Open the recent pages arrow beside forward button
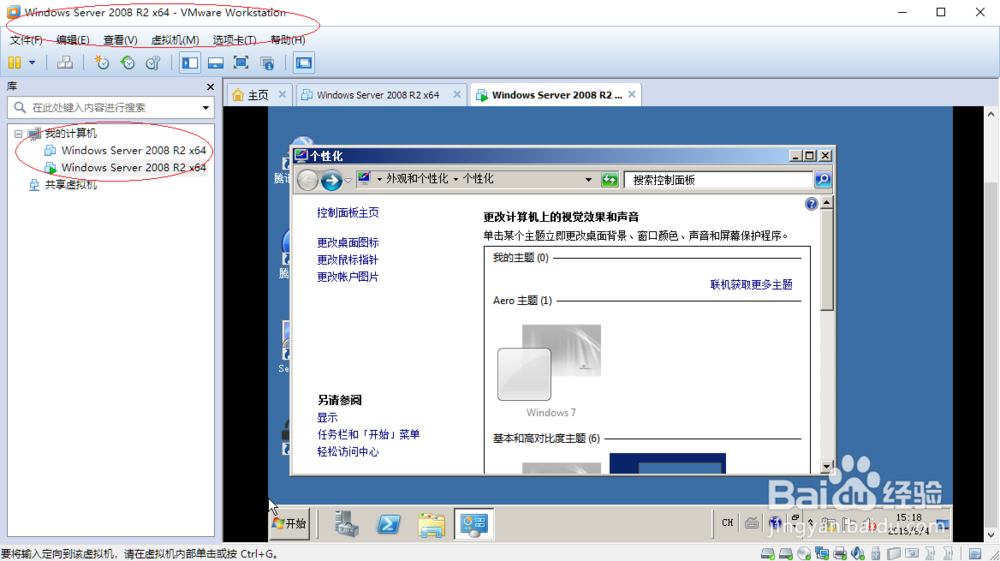1000x561 pixels. click(348, 180)
